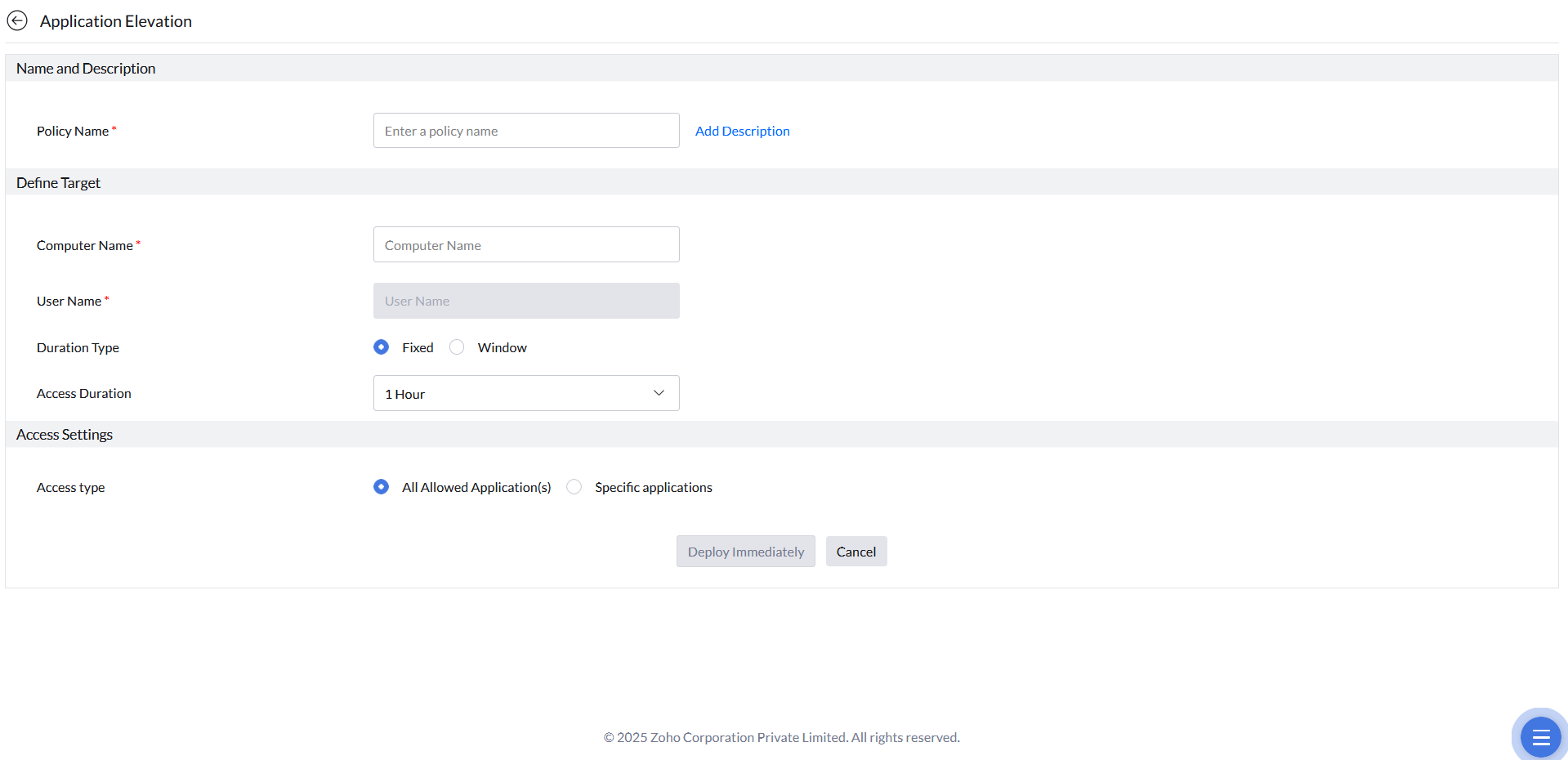Click the Duration Type field label
The image size is (1568, 760).
(78, 347)
